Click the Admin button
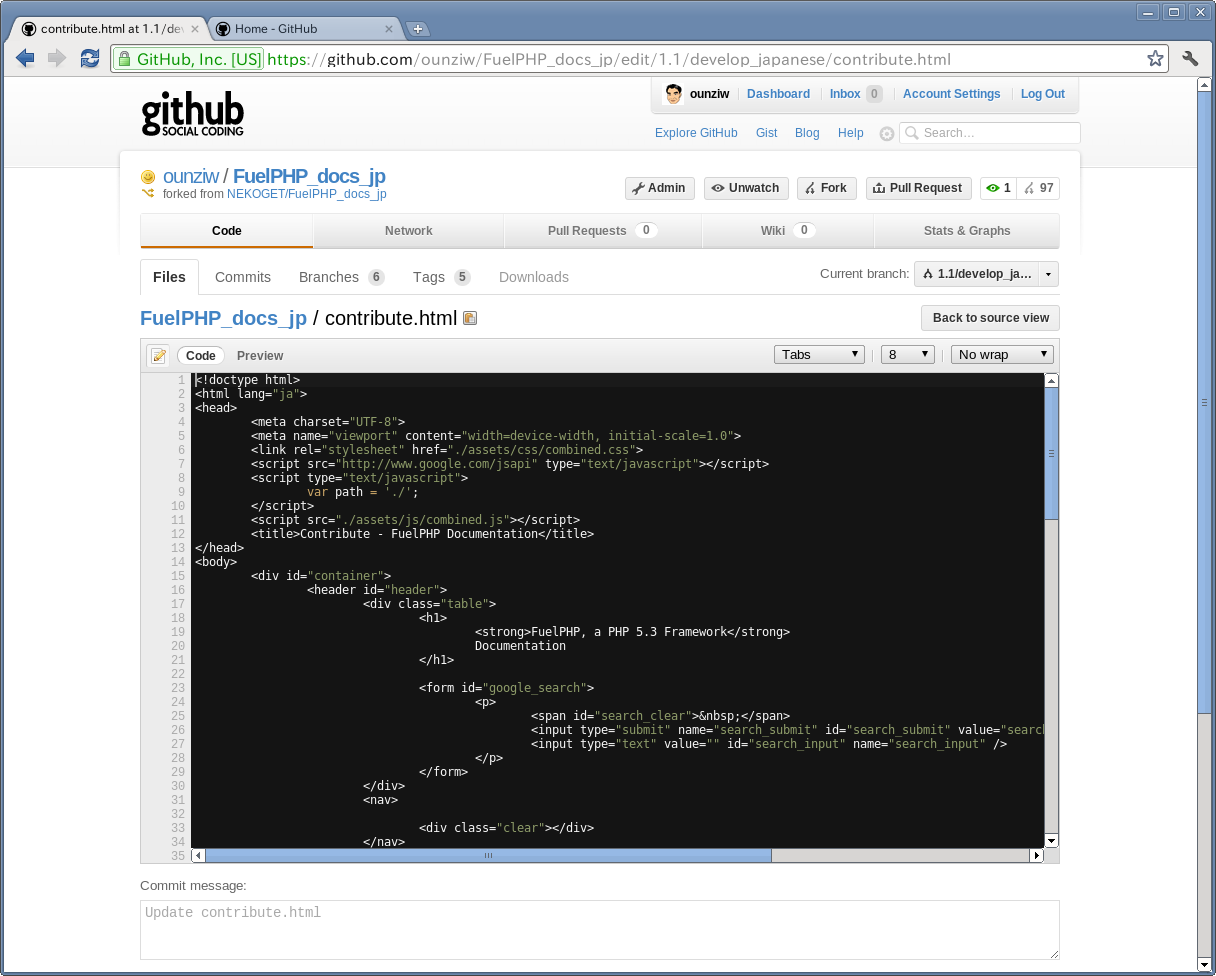Screen dimensions: 1216x976 (x=660, y=188)
